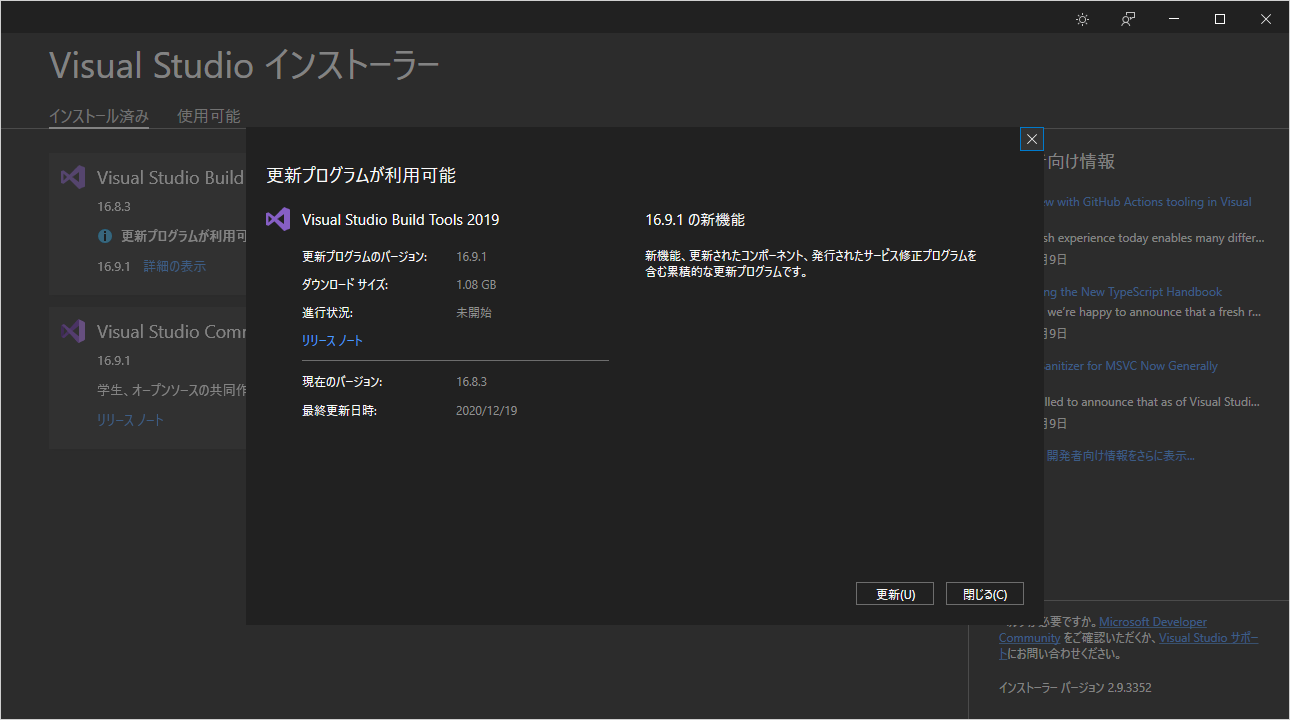This screenshot has height=720, width=1290.
Task: Open the sanitizer for MSVC news link
Action: (1131, 366)
